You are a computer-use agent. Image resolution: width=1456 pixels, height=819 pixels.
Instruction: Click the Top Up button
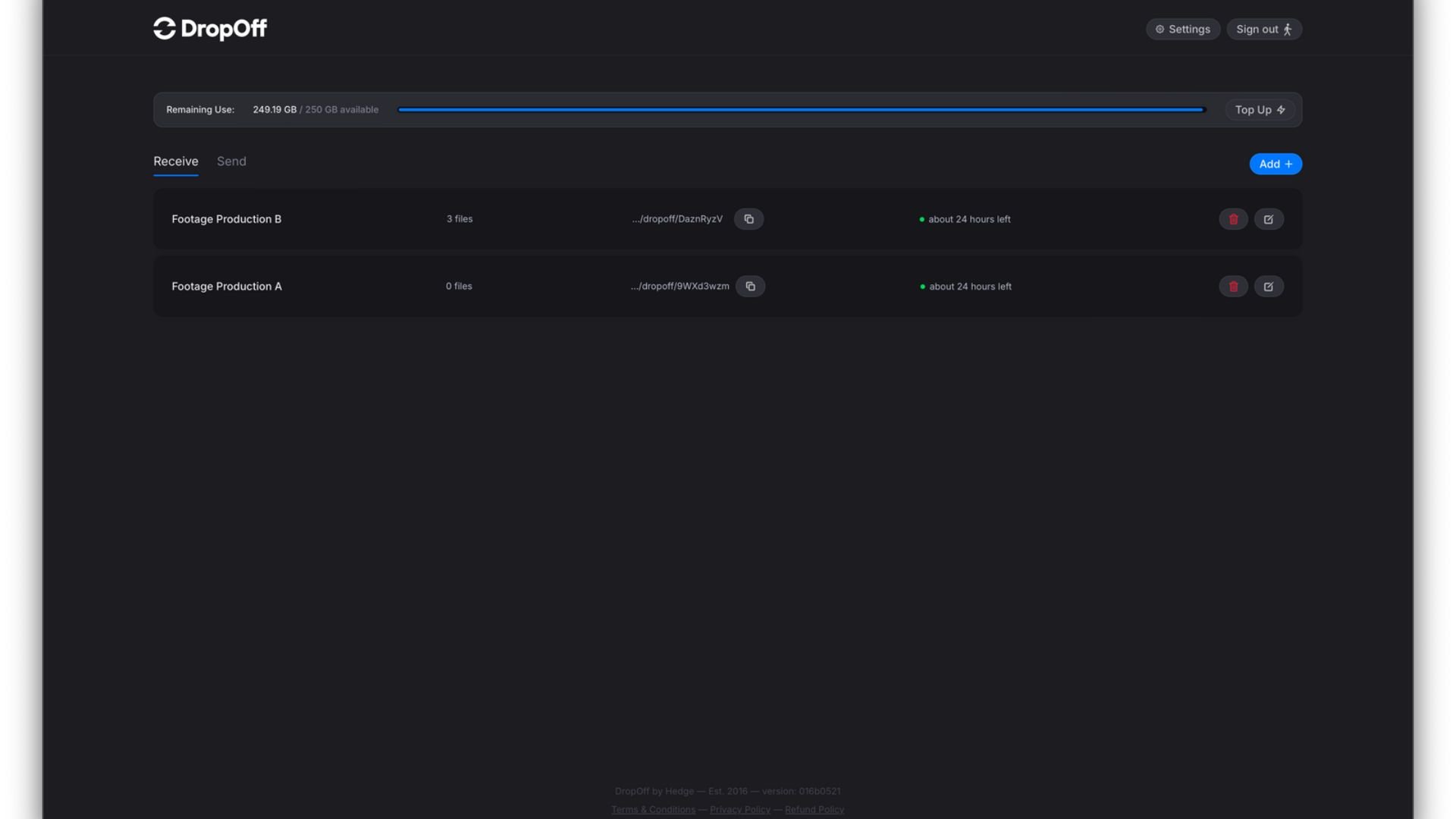[1259, 109]
